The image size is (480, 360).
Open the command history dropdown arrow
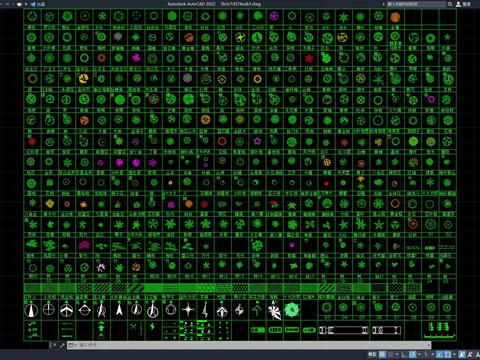(76, 345)
